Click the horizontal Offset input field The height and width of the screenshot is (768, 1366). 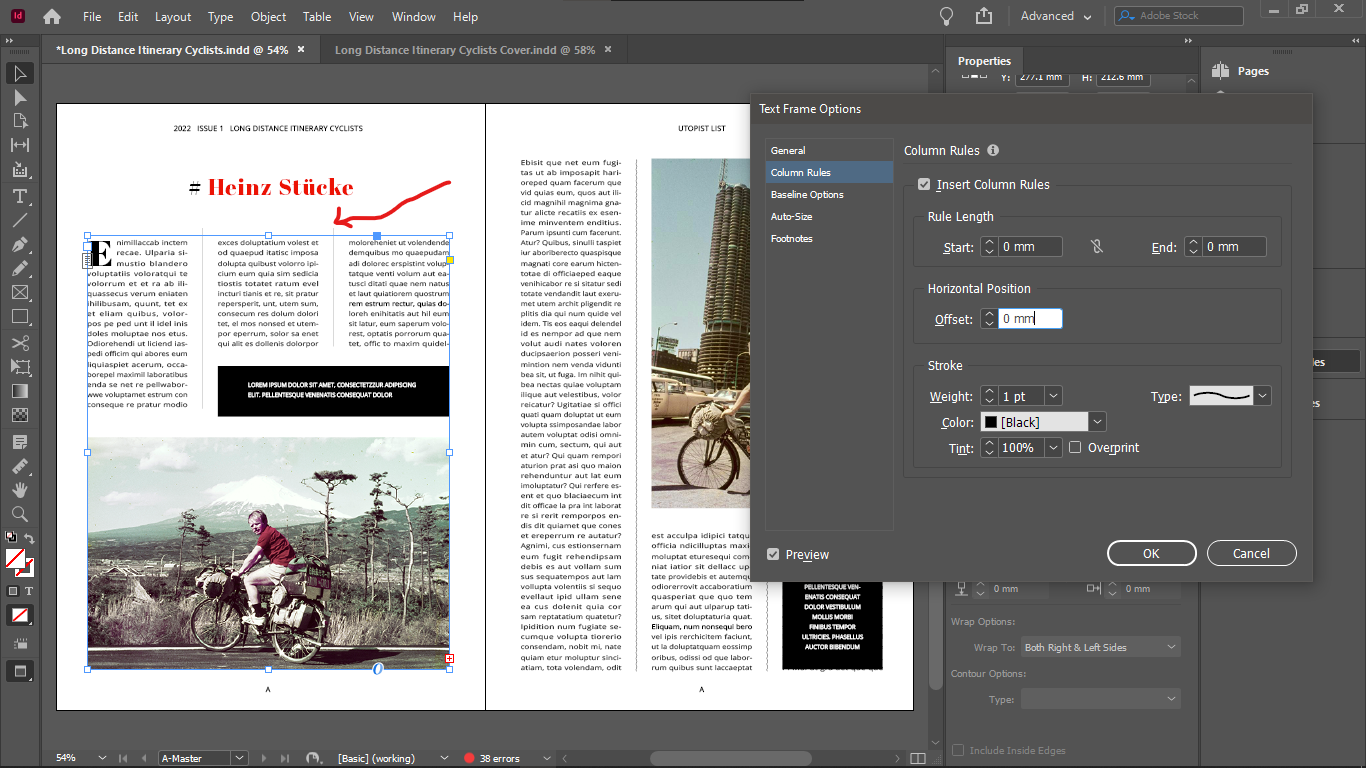tap(1029, 319)
